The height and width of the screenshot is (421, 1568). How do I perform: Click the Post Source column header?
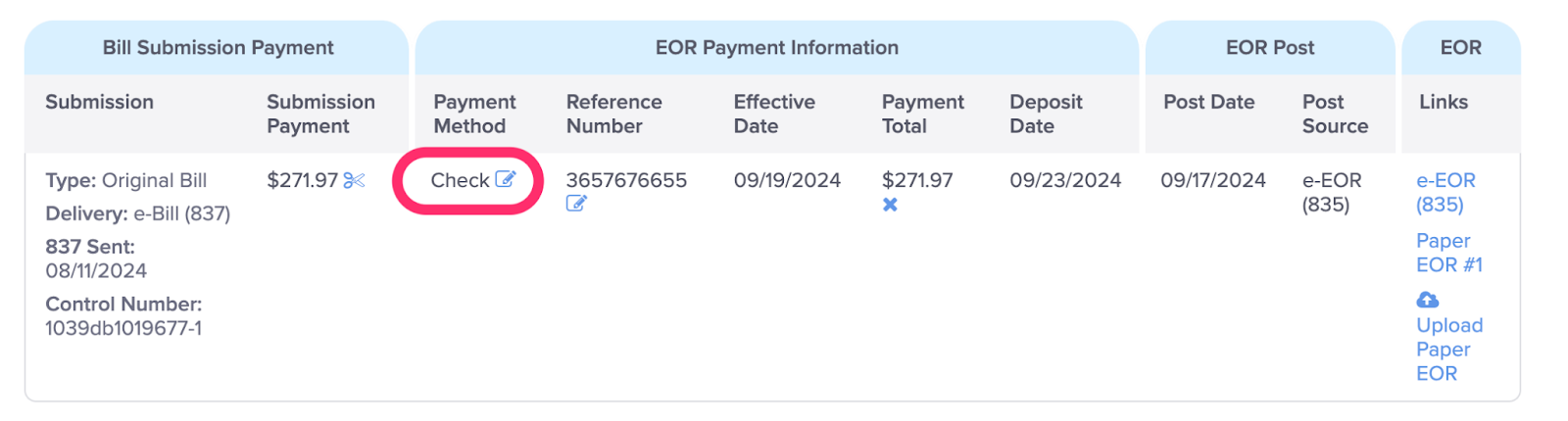click(x=1335, y=114)
